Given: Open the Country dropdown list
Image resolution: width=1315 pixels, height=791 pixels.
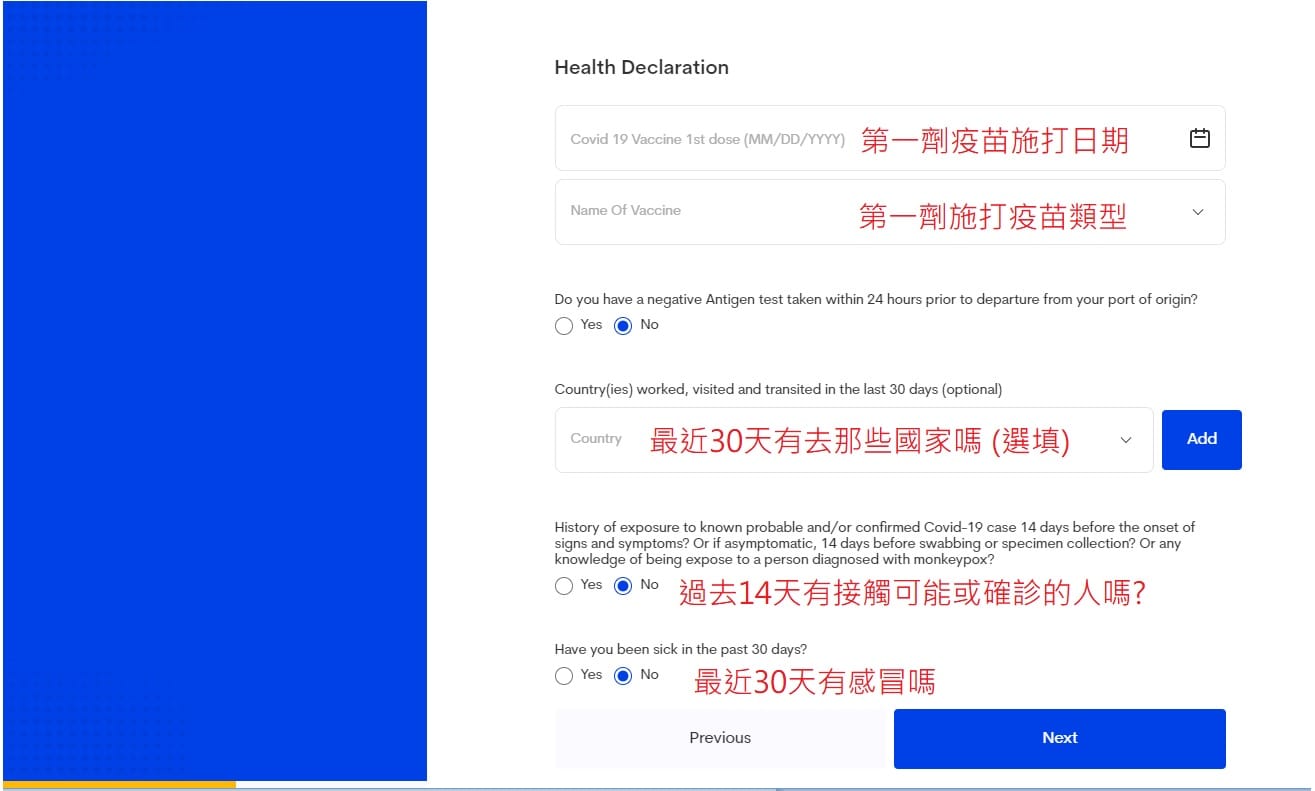Looking at the screenshot, I should pyautogui.click(x=854, y=440).
